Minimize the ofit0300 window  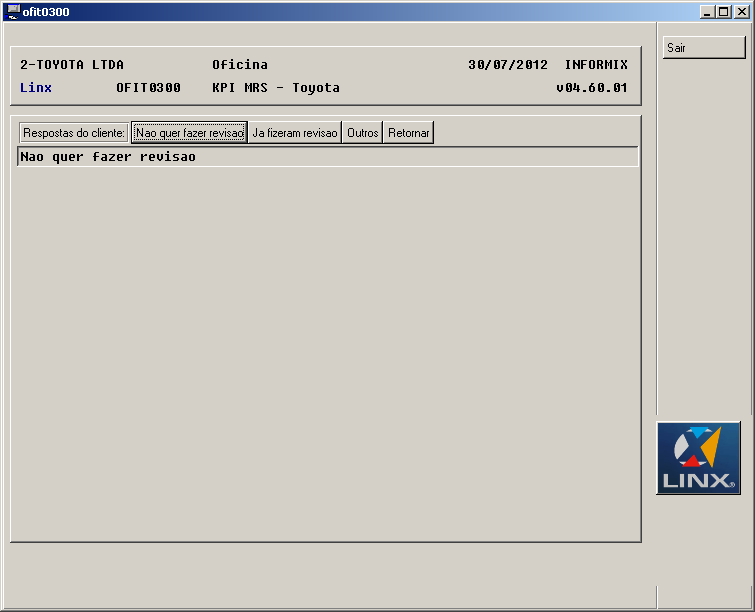click(706, 12)
